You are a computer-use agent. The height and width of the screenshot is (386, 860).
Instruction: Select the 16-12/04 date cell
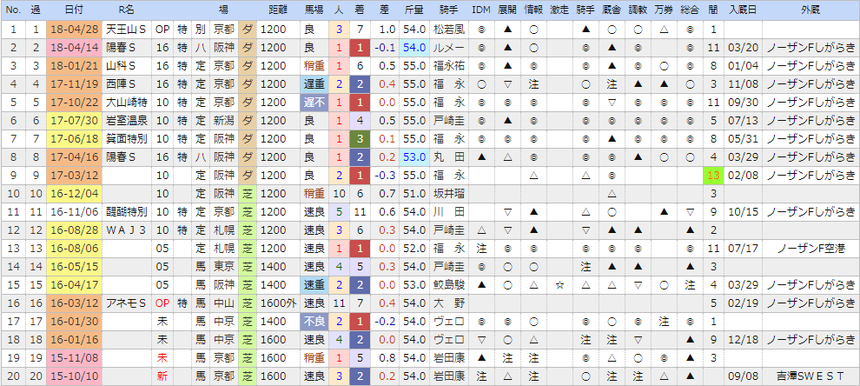(x=75, y=194)
